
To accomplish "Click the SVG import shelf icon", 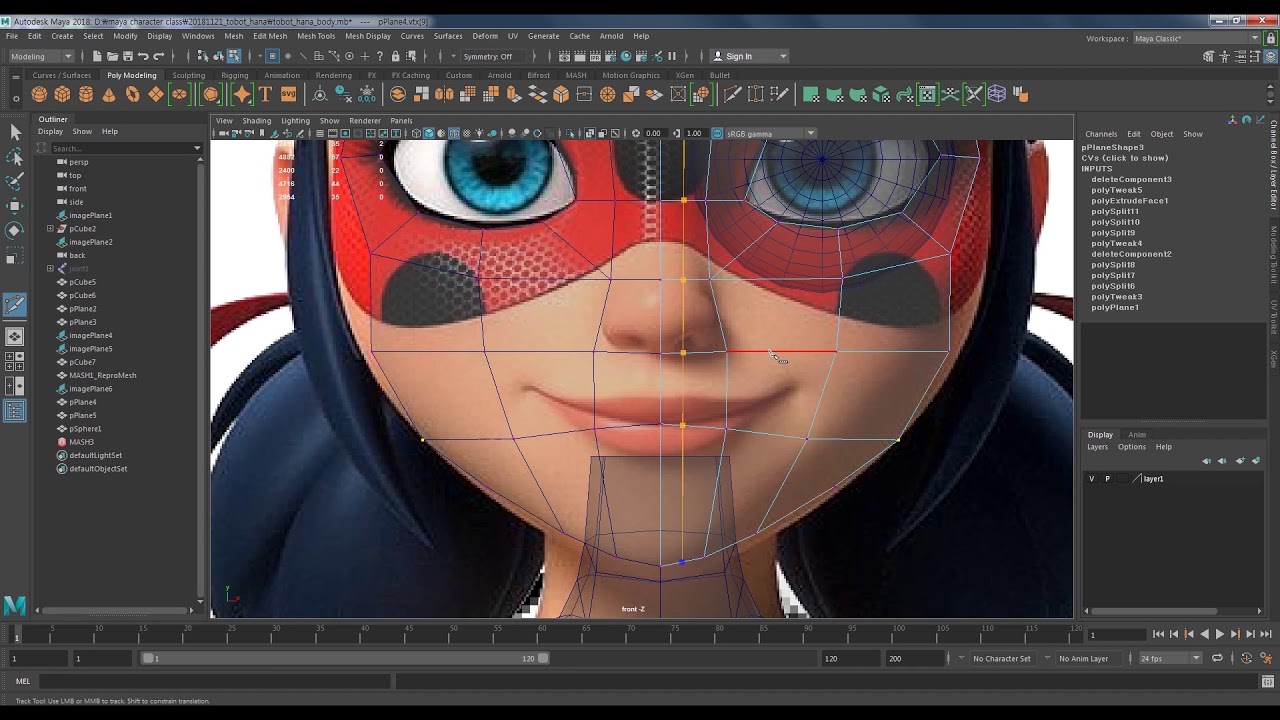I will point(288,94).
